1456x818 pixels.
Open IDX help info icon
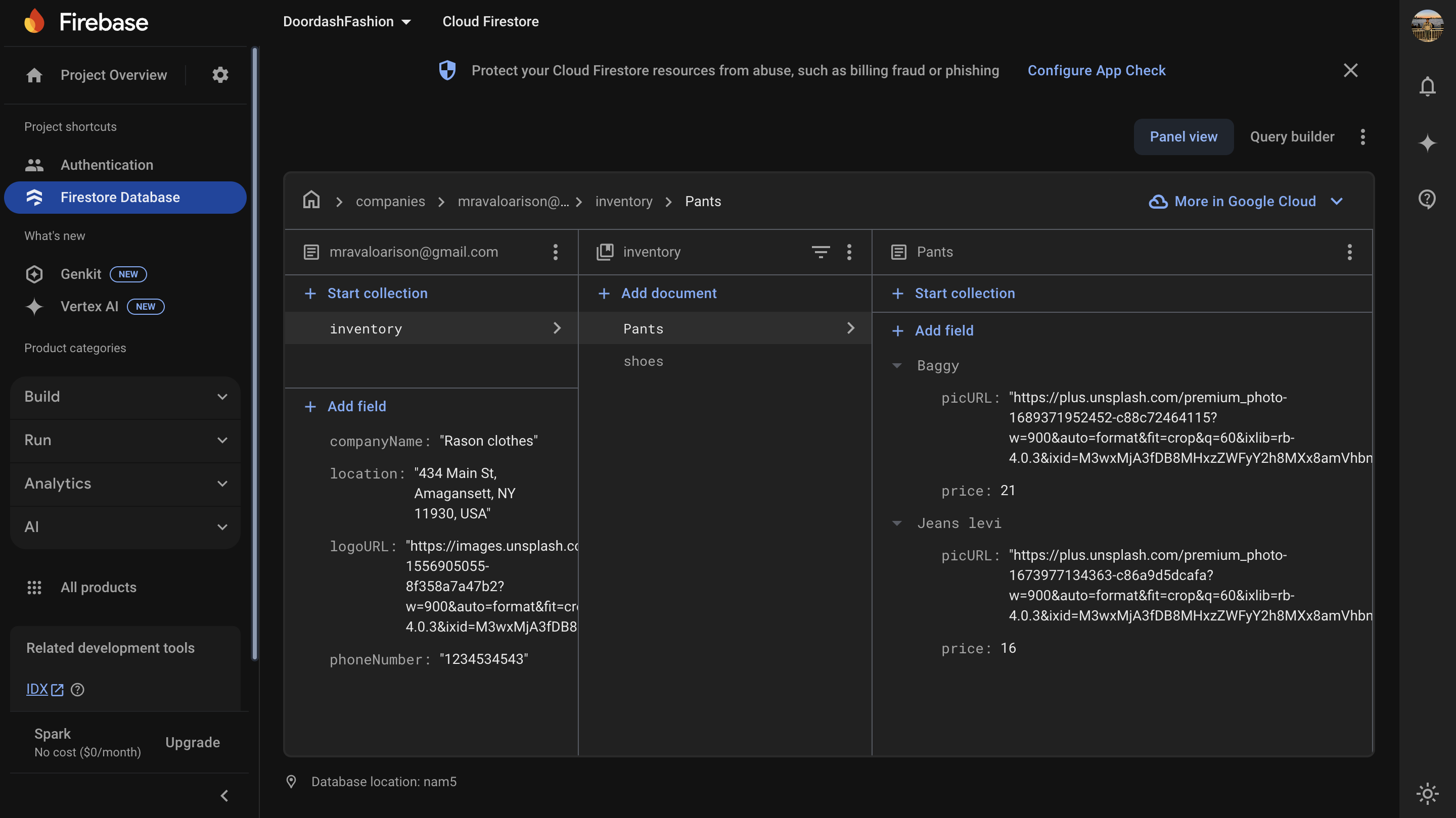coord(77,689)
